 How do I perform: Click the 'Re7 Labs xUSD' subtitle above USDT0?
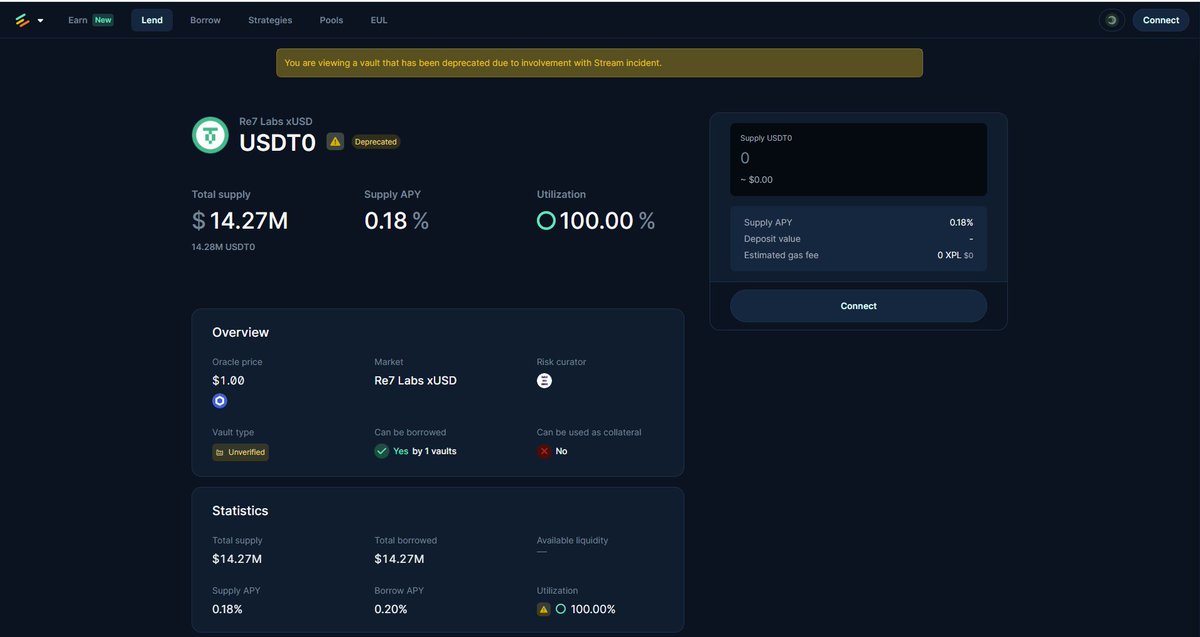[x=275, y=121]
